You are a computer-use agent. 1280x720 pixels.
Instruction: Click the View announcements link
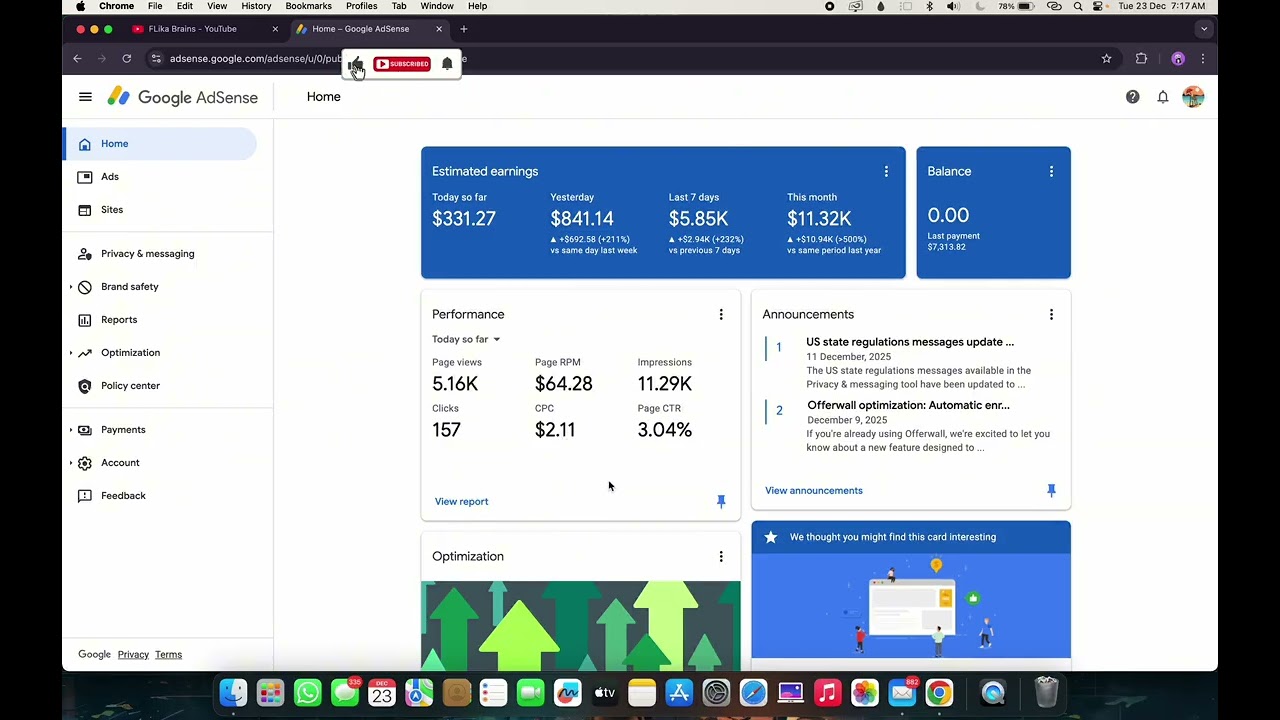tap(813, 491)
